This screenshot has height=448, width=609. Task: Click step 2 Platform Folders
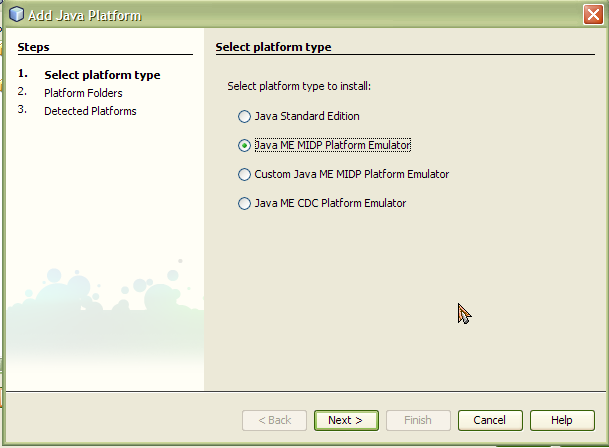83,93
